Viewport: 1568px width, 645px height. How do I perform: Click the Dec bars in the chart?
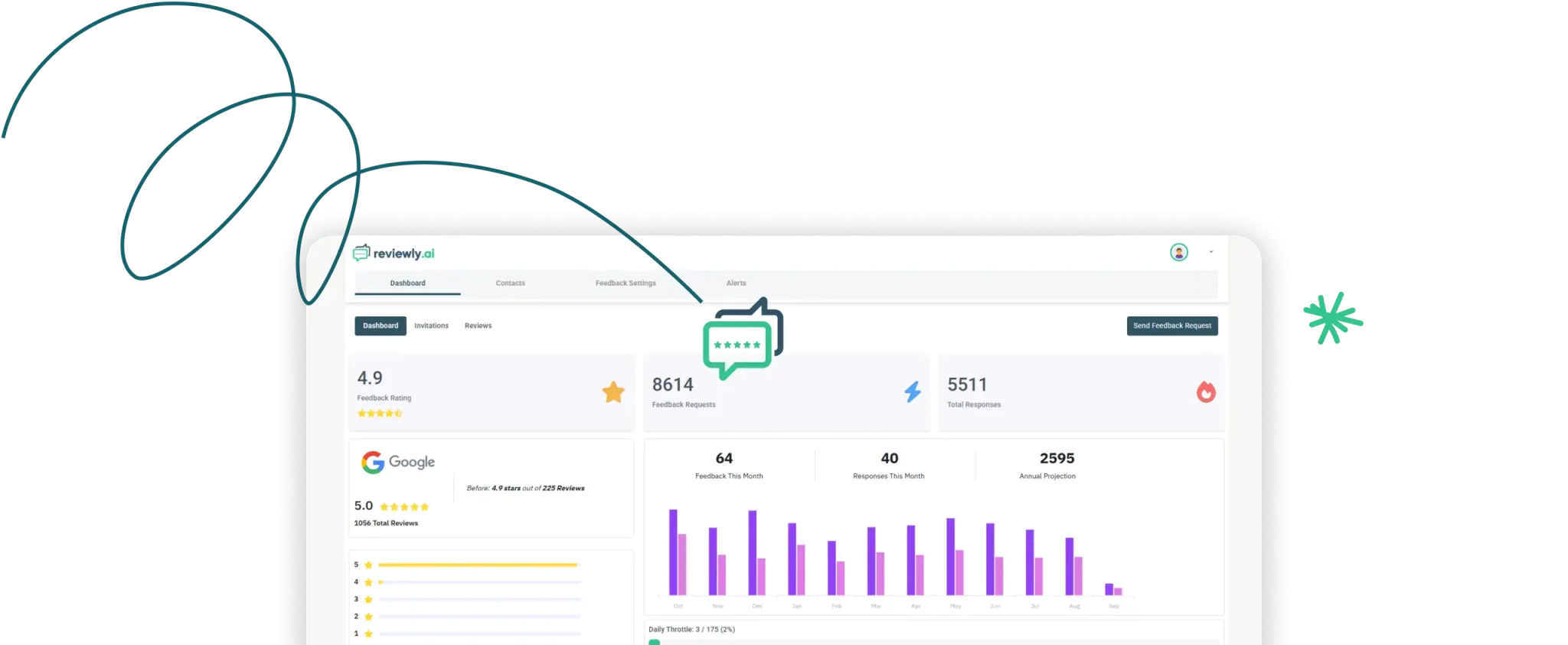click(x=757, y=552)
